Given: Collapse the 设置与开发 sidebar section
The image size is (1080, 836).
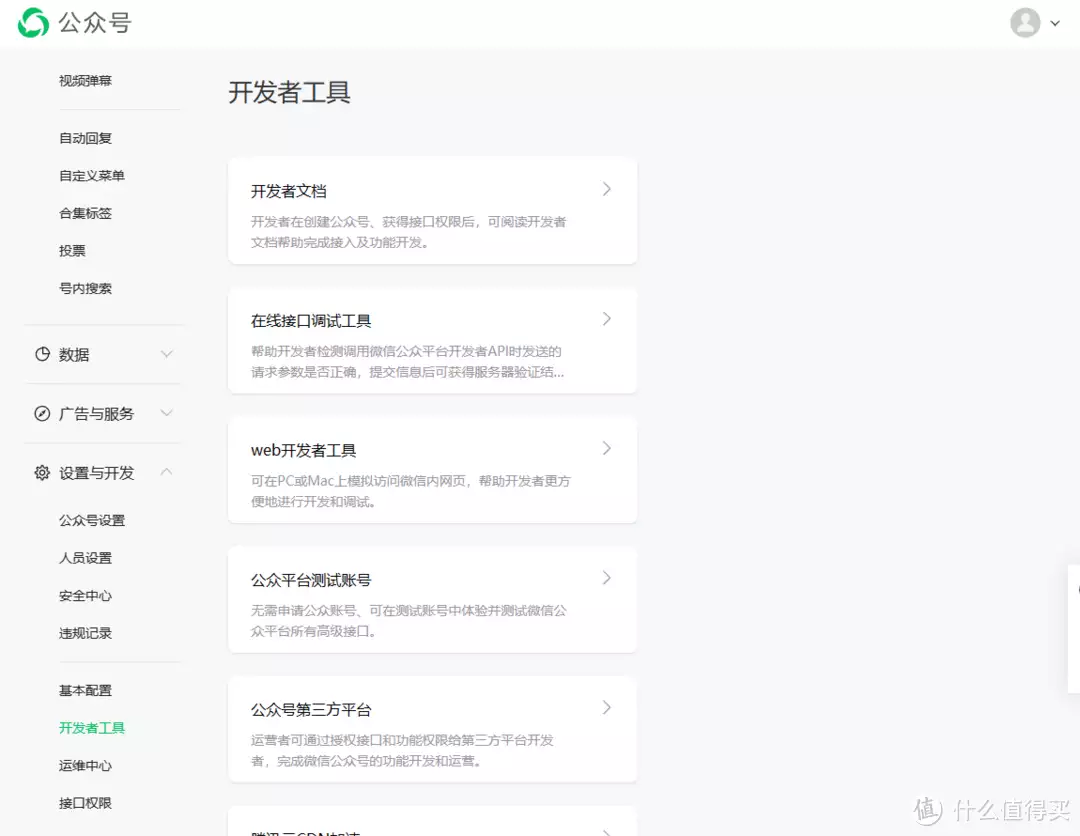Looking at the screenshot, I should tap(167, 472).
